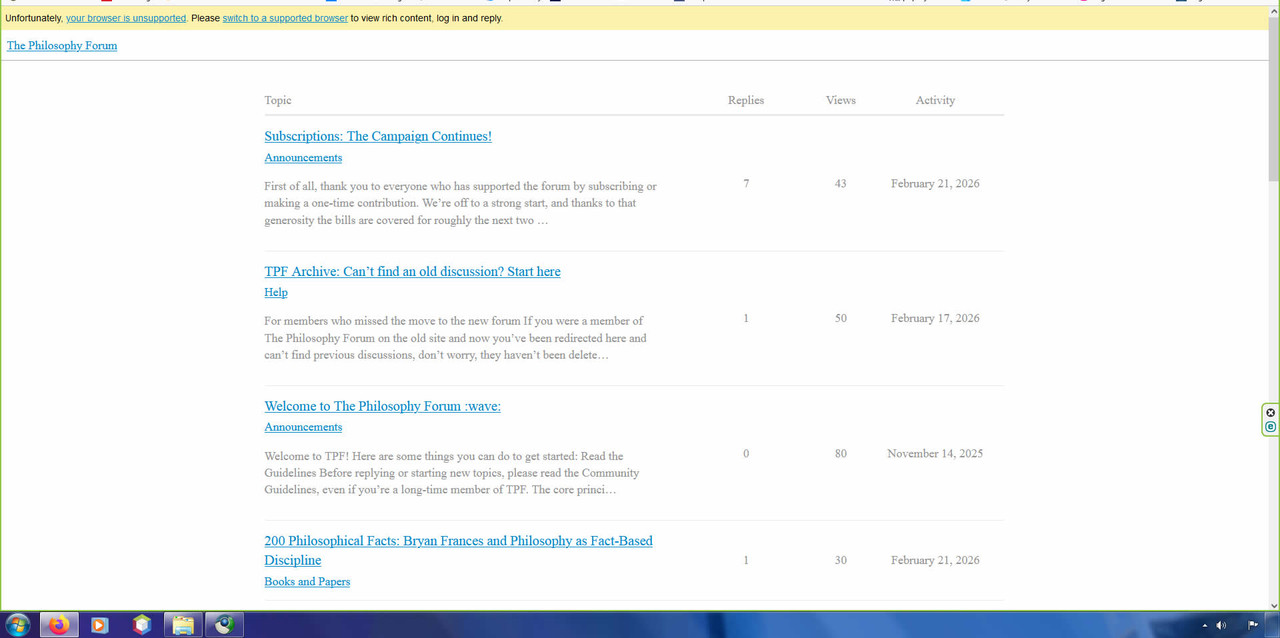Open 'Subscriptions: The Campaign Continues!' topic
Image resolution: width=1280 pixels, height=638 pixels.
click(x=378, y=136)
